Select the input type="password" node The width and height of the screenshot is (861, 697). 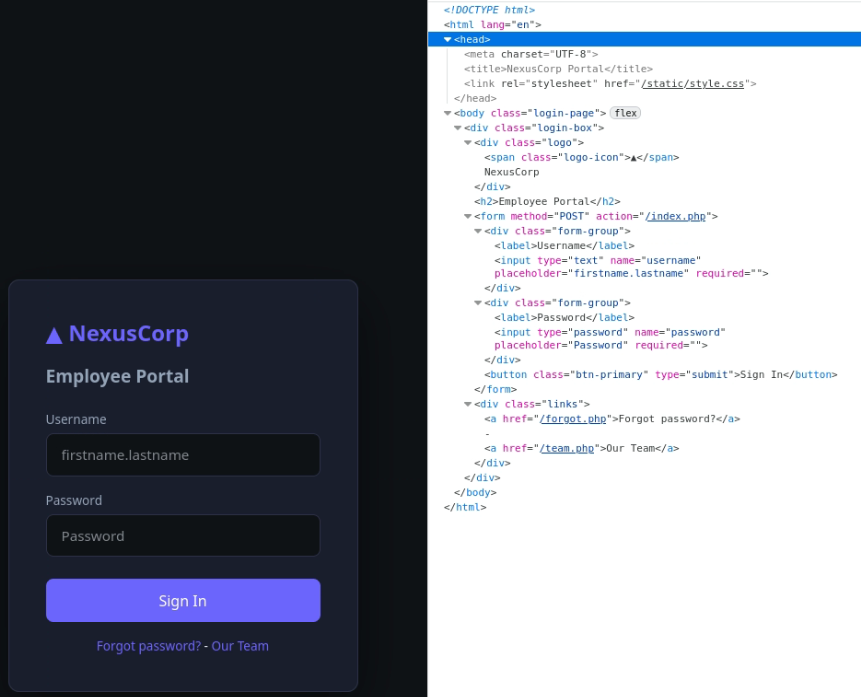[x=610, y=339]
